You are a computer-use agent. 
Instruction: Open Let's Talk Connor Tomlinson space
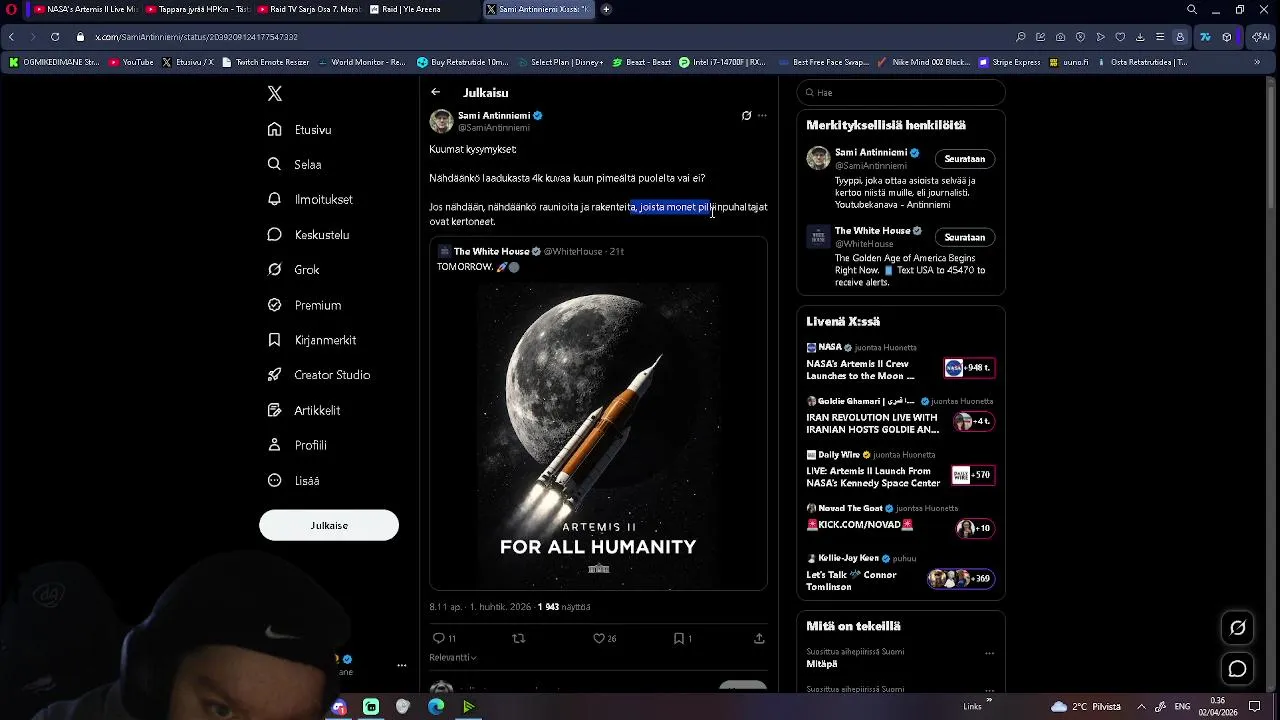click(x=900, y=574)
